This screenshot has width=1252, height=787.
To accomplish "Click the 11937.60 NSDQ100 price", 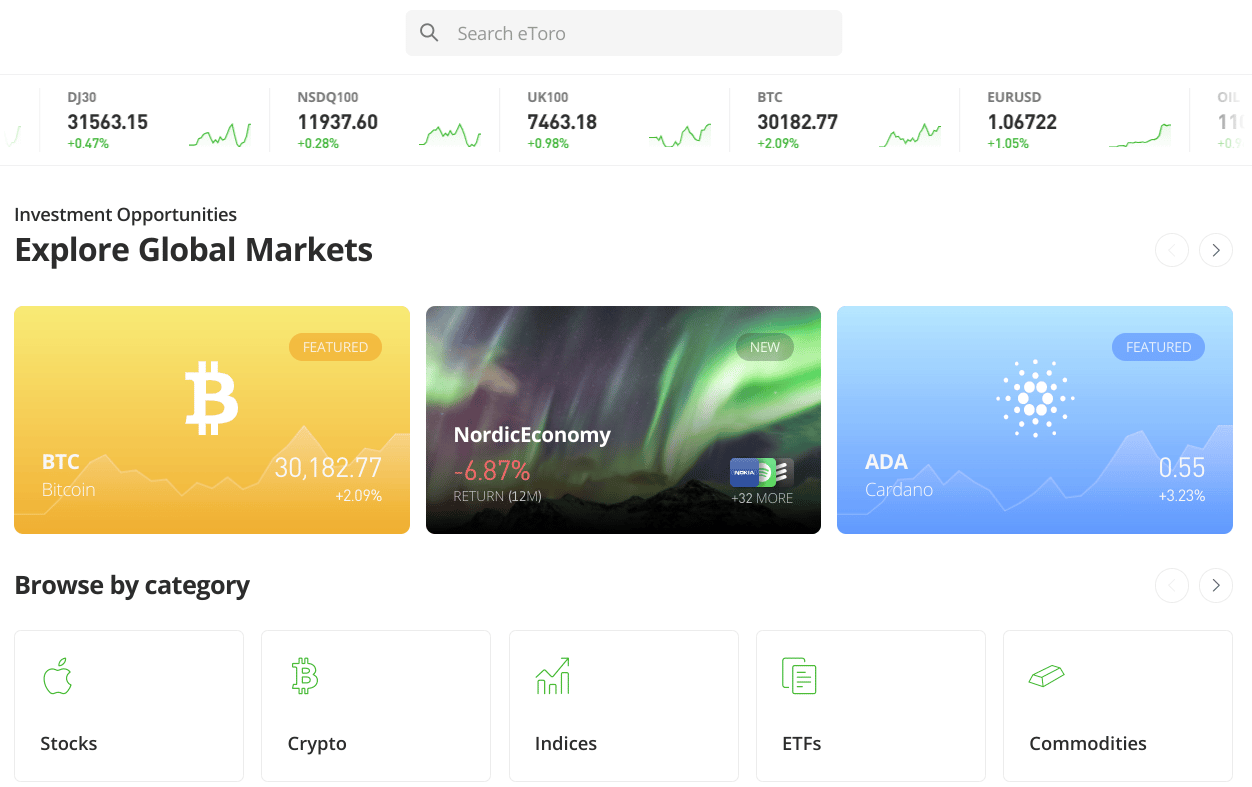I will (x=338, y=122).
